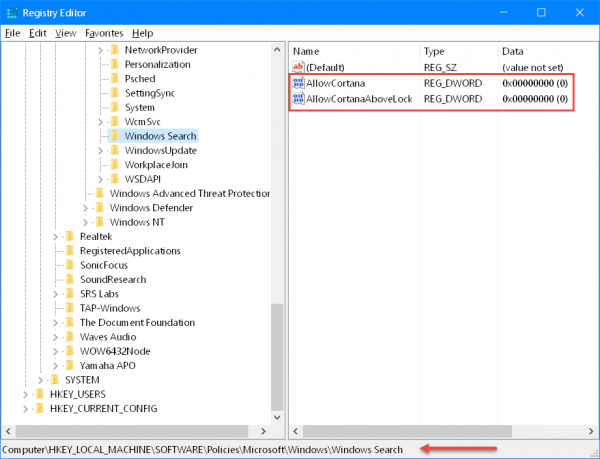Image resolution: width=600 pixels, height=459 pixels.
Task: Select the Personalization key label
Action: pos(158,64)
